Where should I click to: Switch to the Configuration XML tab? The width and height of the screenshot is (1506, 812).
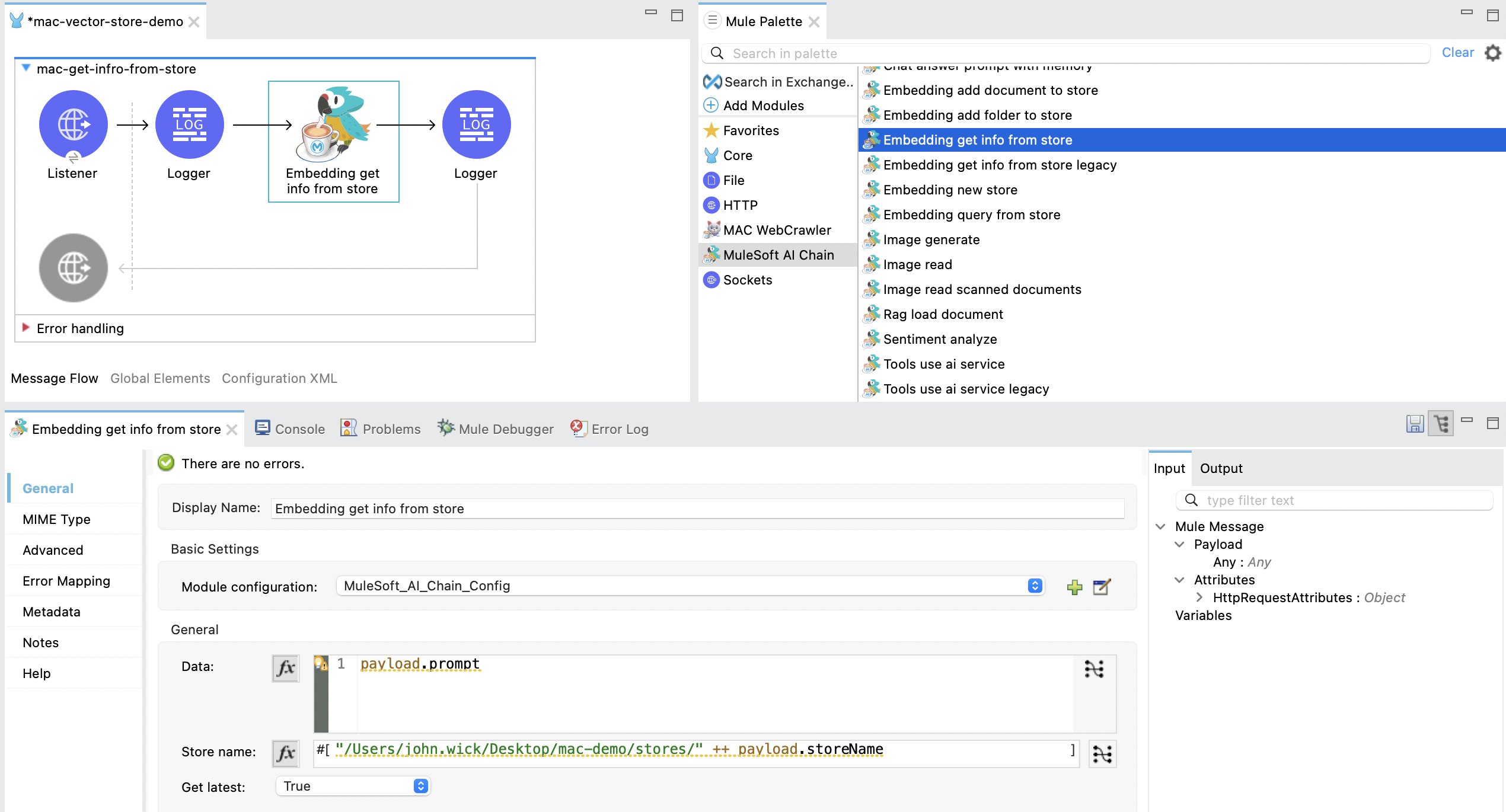pyautogui.click(x=279, y=378)
